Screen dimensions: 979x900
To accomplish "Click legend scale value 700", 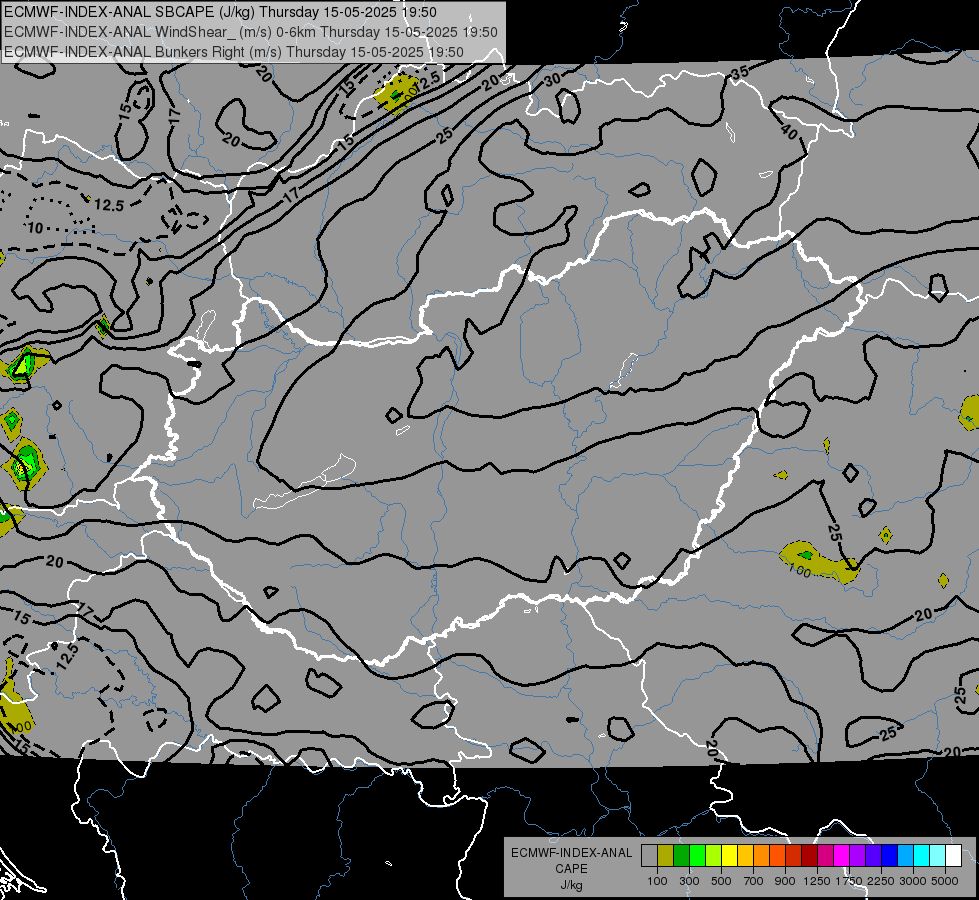I will click(x=754, y=881).
